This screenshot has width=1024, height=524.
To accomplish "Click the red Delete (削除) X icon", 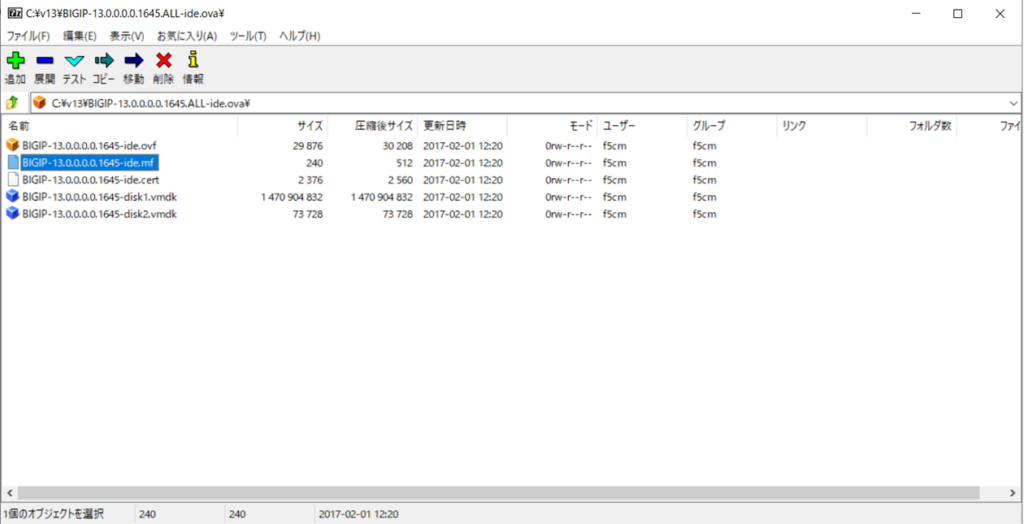I will pyautogui.click(x=163, y=61).
